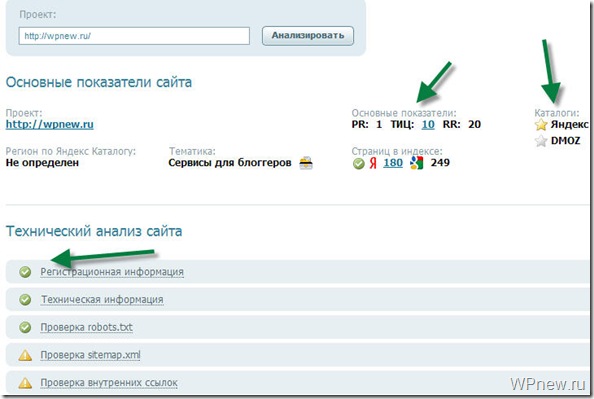Click green check icon for Техническая информация
Screen dimensions: 594x399
tap(25, 300)
